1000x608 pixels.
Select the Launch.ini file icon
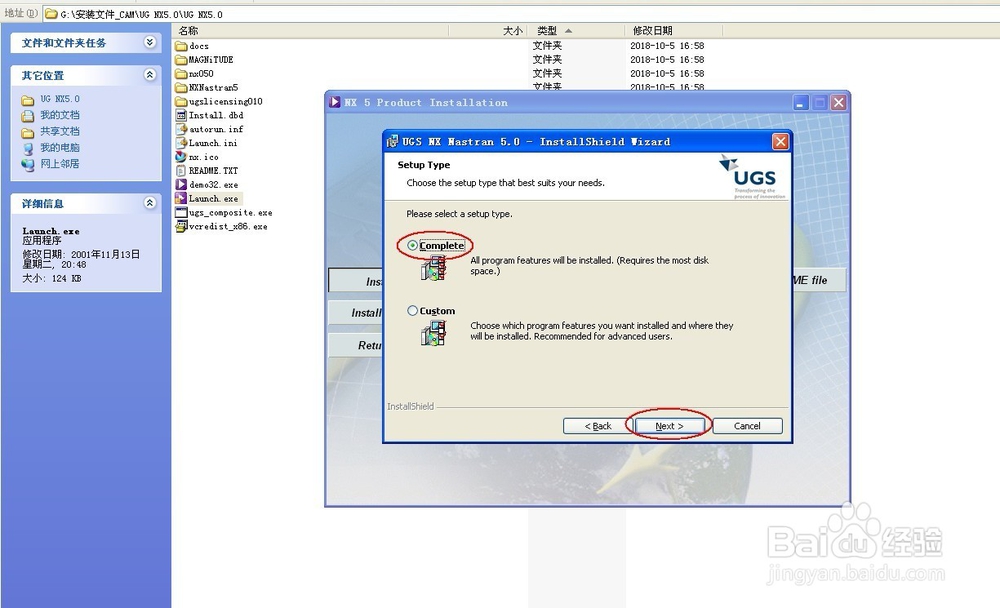[181, 144]
